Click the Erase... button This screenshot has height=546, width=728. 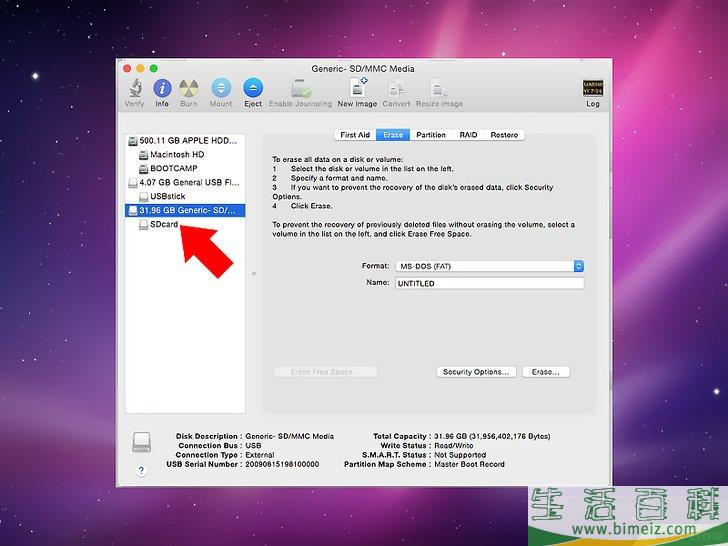tap(546, 372)
